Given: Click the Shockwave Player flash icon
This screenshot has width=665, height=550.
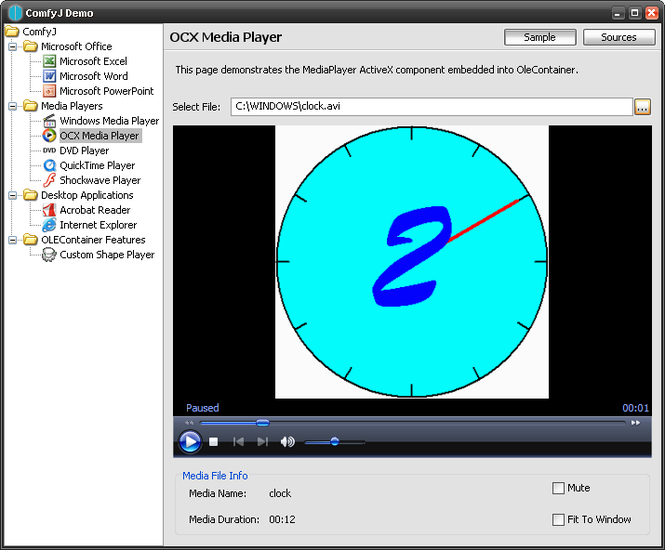Looking at the screenshot, I should (50, 180).
